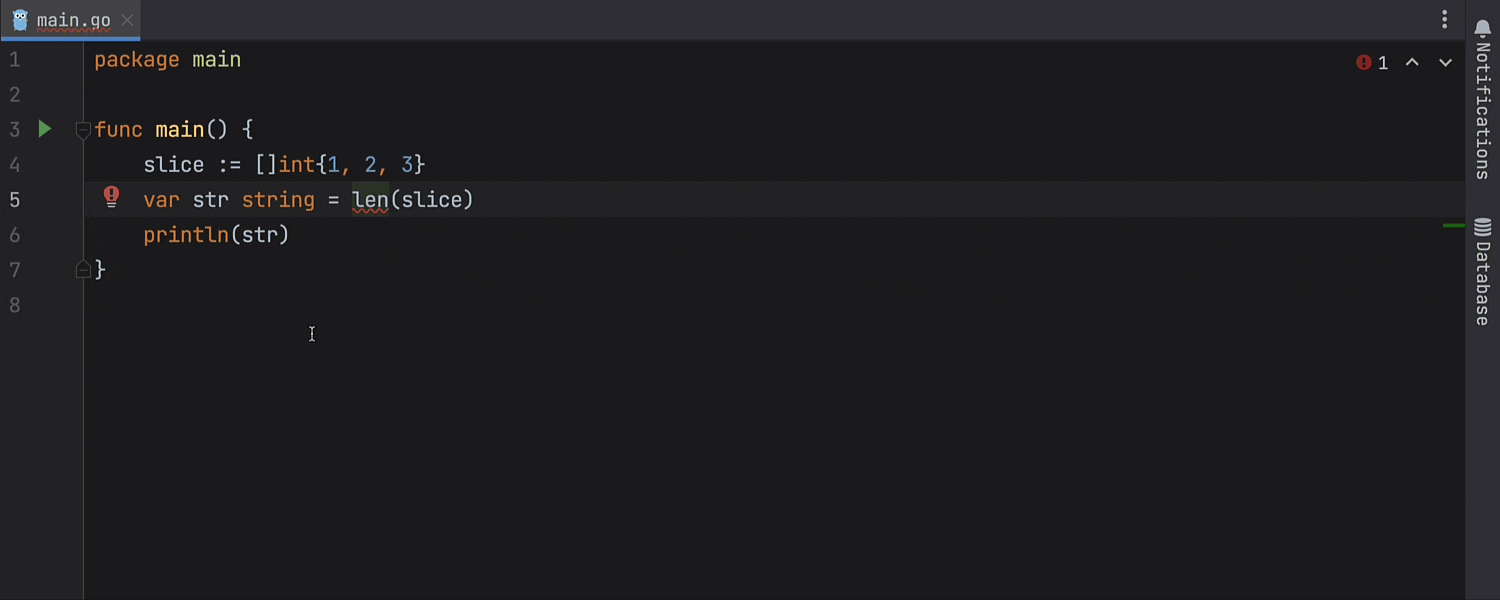Screen dimensions: 1500x600
Task: Click the closing fold marker on line 7
Action: coord(83,269)
